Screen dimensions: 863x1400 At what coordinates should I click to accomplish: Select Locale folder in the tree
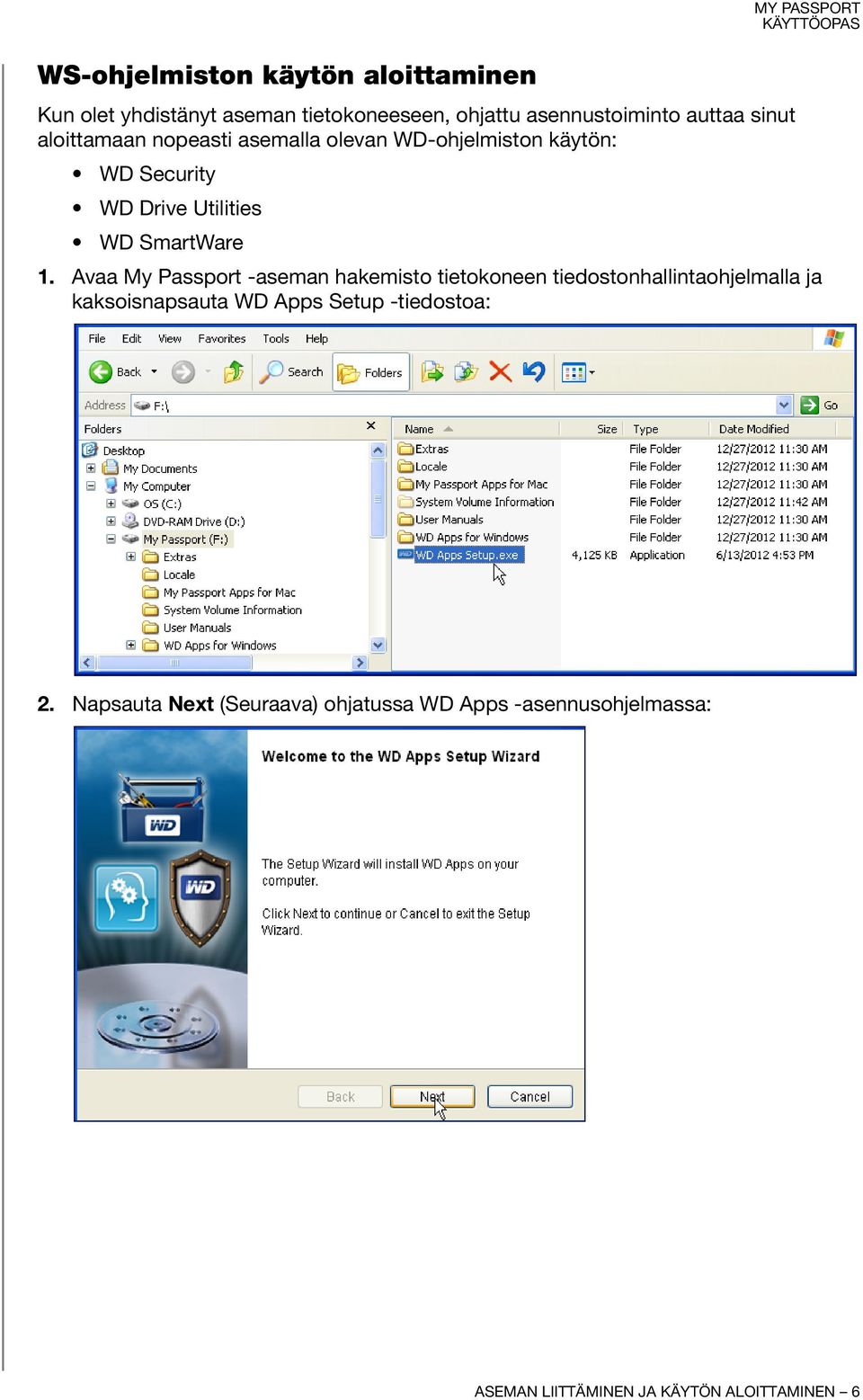179,575
